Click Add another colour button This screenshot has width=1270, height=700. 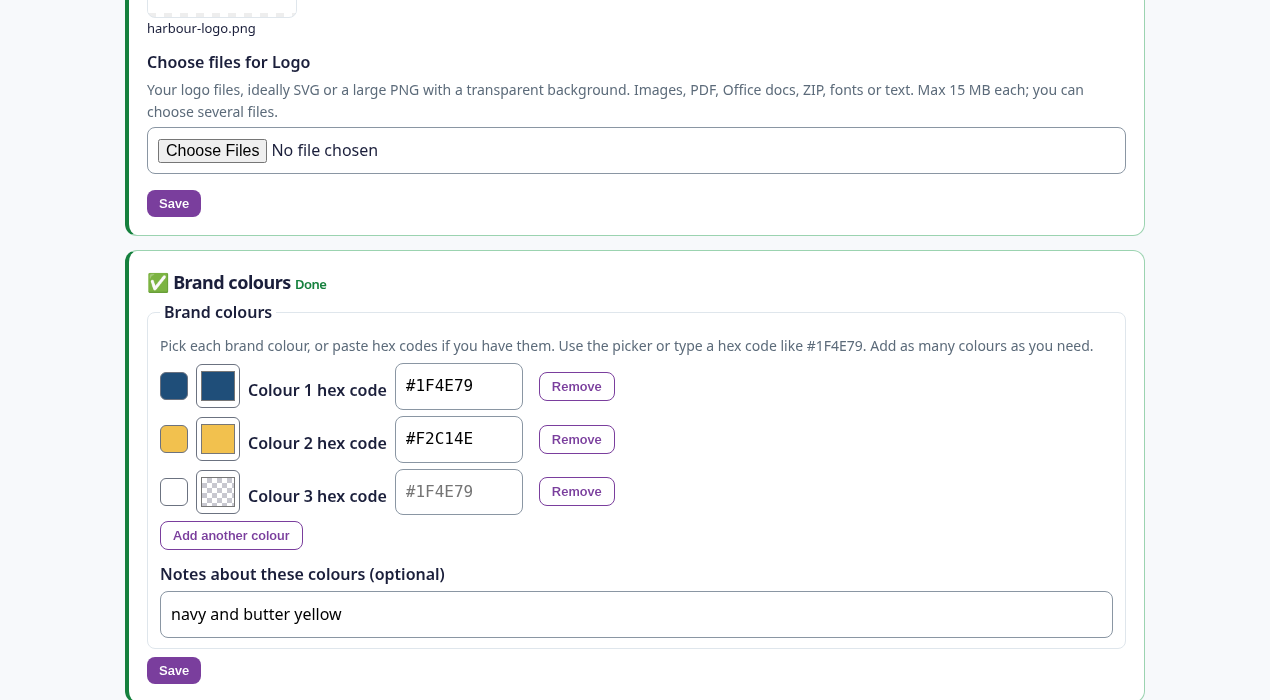[231, 535]
